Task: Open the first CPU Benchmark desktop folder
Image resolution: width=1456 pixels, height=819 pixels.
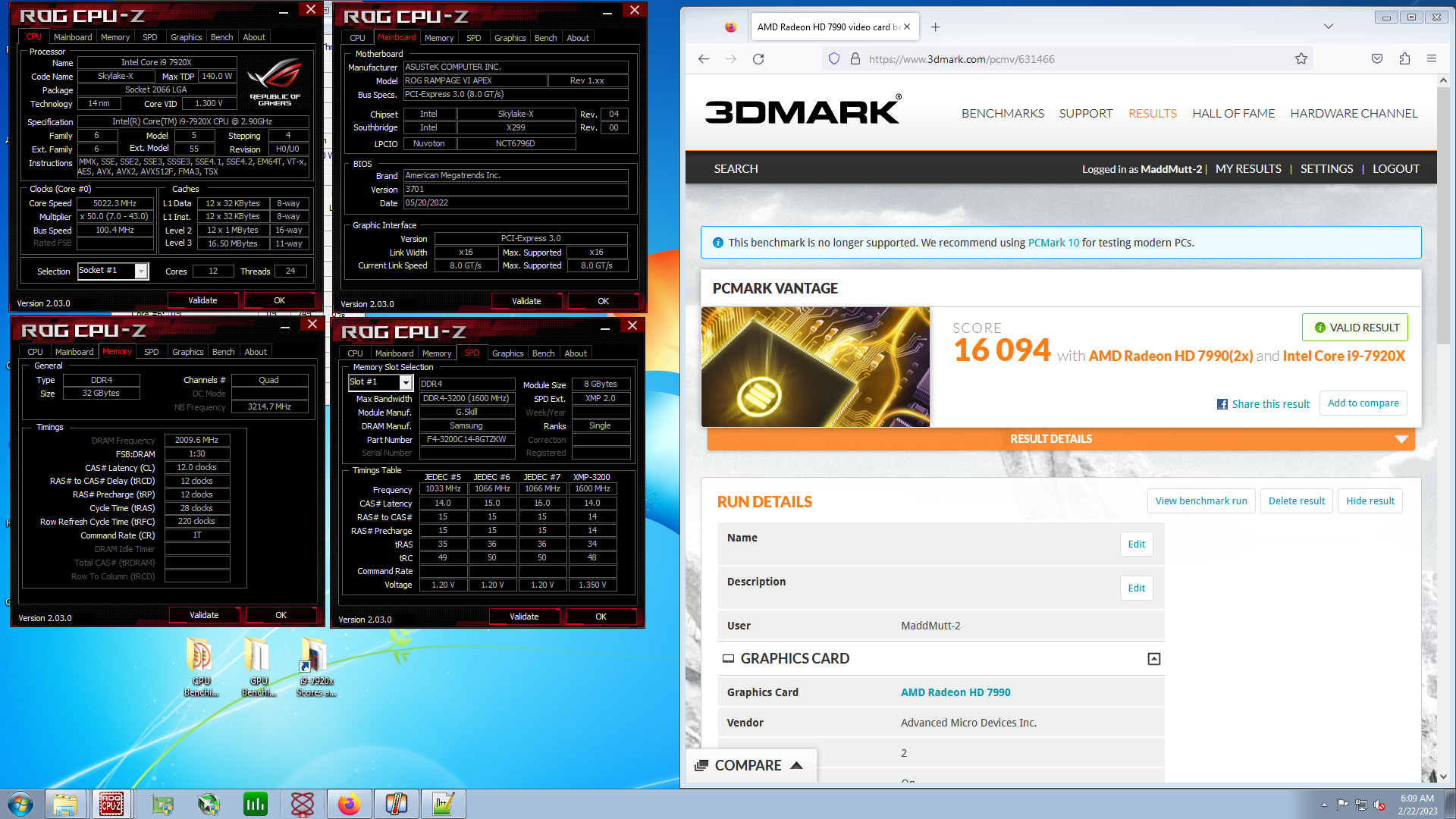Action: click(x=201, y=667)
